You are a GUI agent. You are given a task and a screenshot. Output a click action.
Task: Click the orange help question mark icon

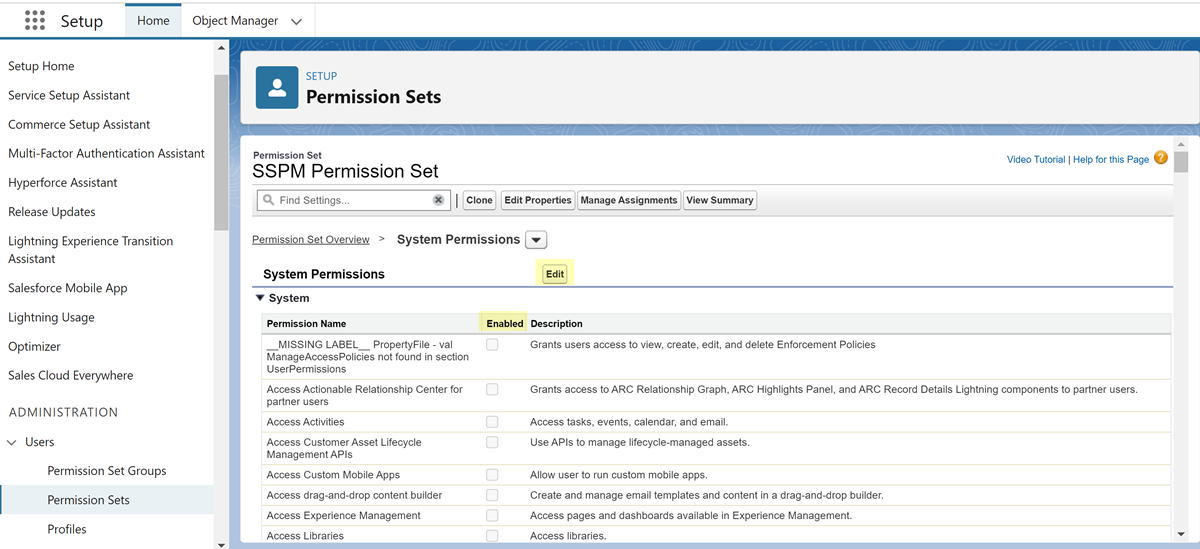(x=1161, y=158)
